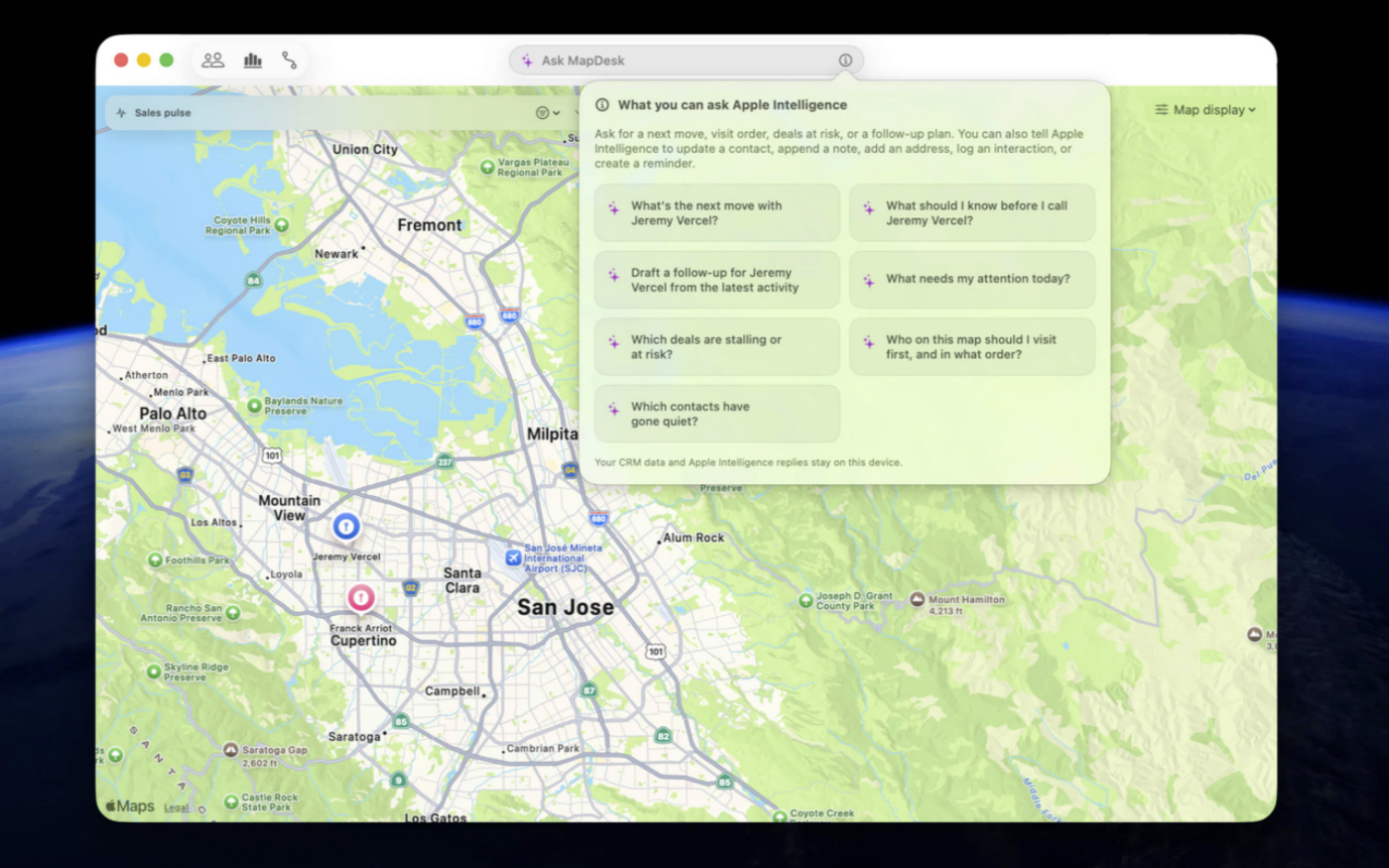Click the Cupertino city label
1389x868 pixels.
pos(363,641)
